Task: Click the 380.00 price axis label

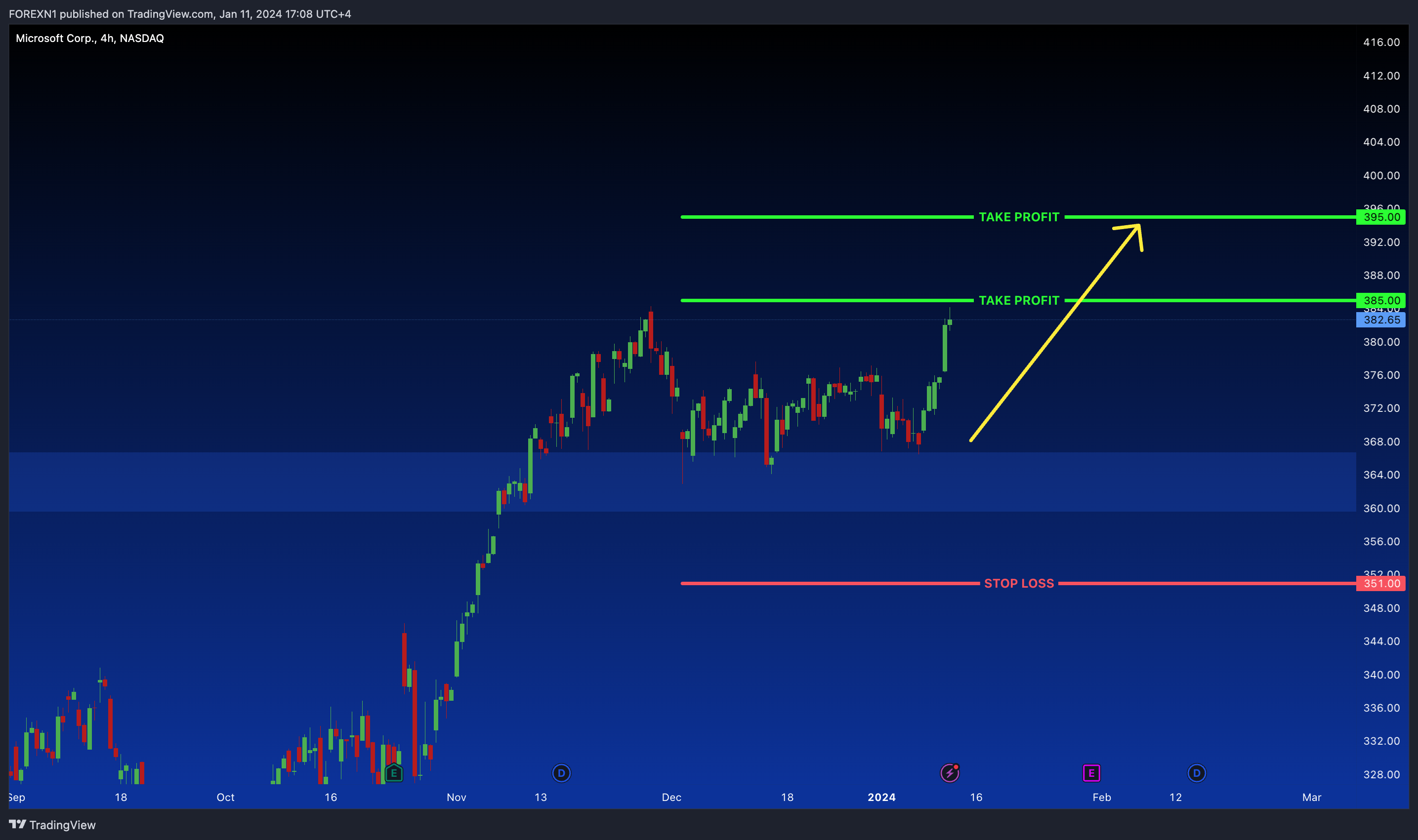Action: 1381,342
